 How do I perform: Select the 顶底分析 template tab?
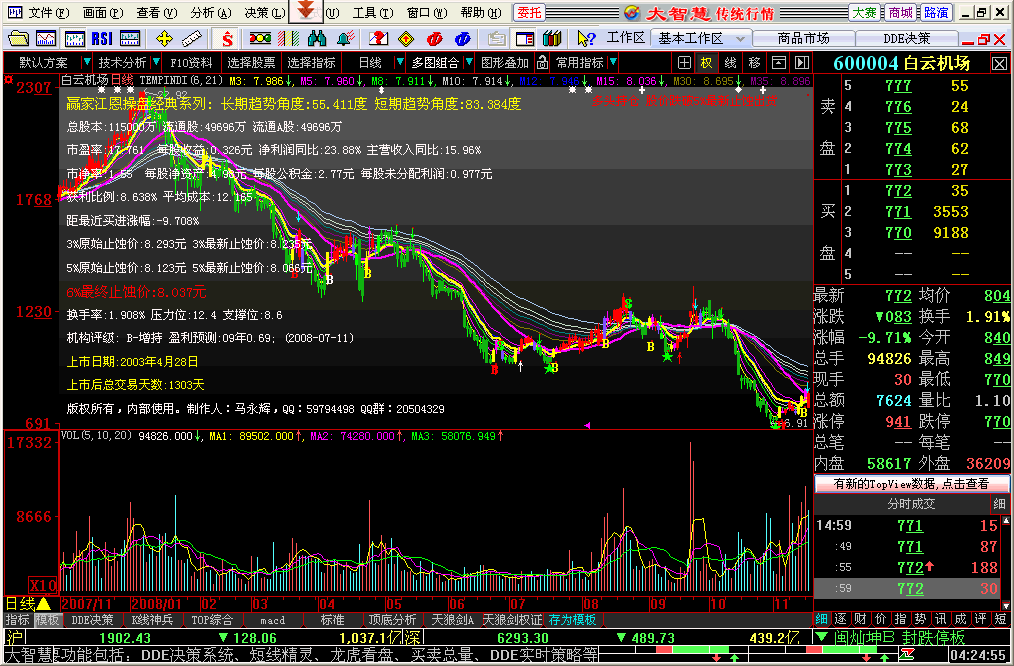pyautogui.click(x=392, y=619)
